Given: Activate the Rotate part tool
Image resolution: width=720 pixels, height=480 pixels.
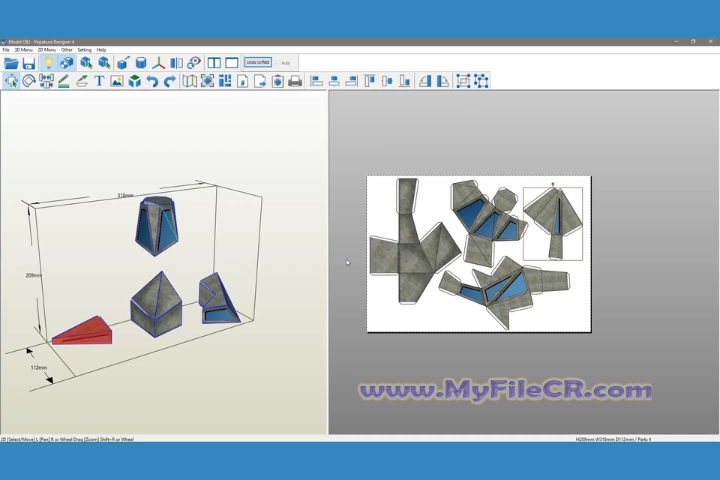Looking at the screenshot, I should point(28,81).
